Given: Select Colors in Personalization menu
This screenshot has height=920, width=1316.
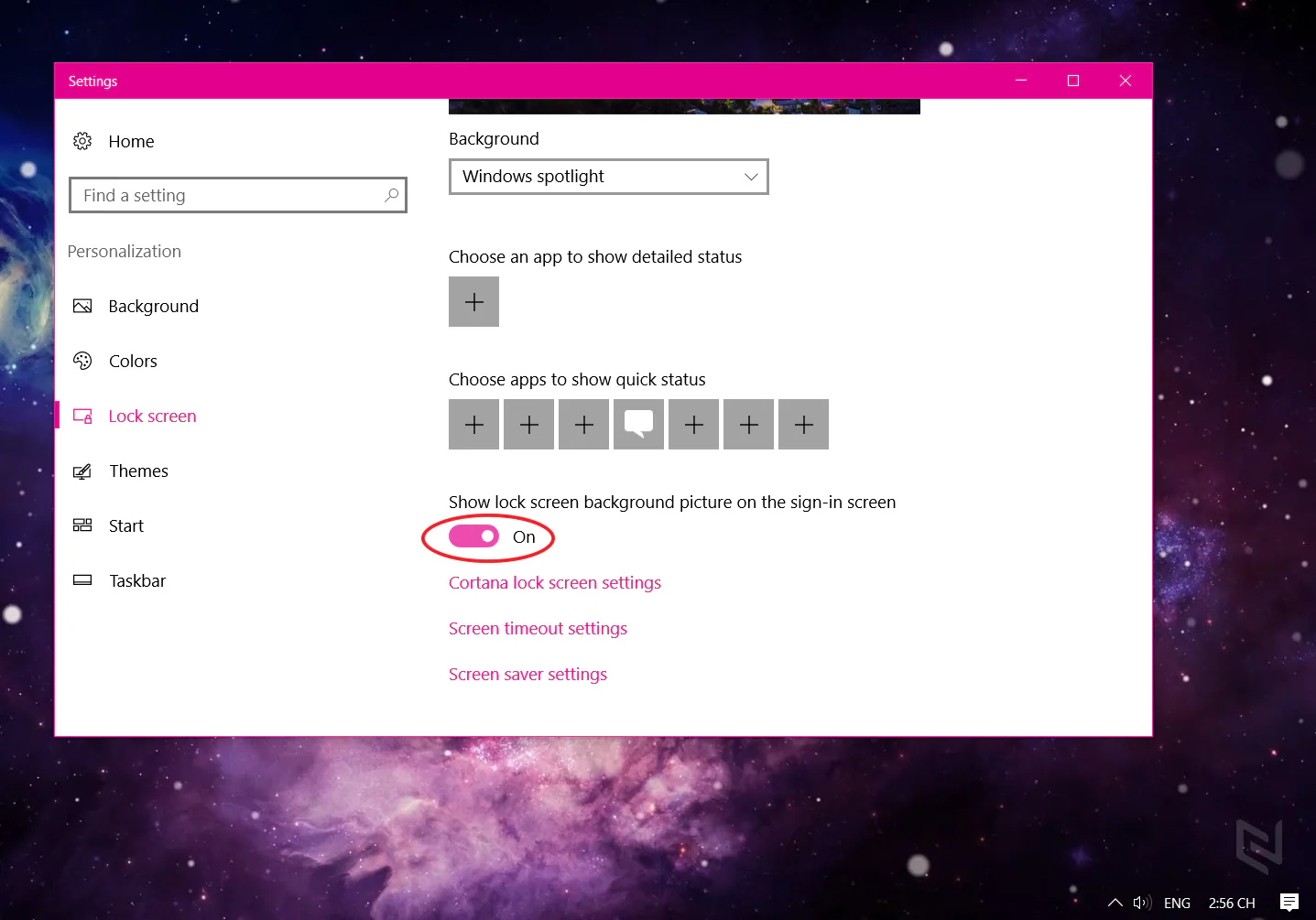Looking at the screenshot, I should click(x=133, y=362).
